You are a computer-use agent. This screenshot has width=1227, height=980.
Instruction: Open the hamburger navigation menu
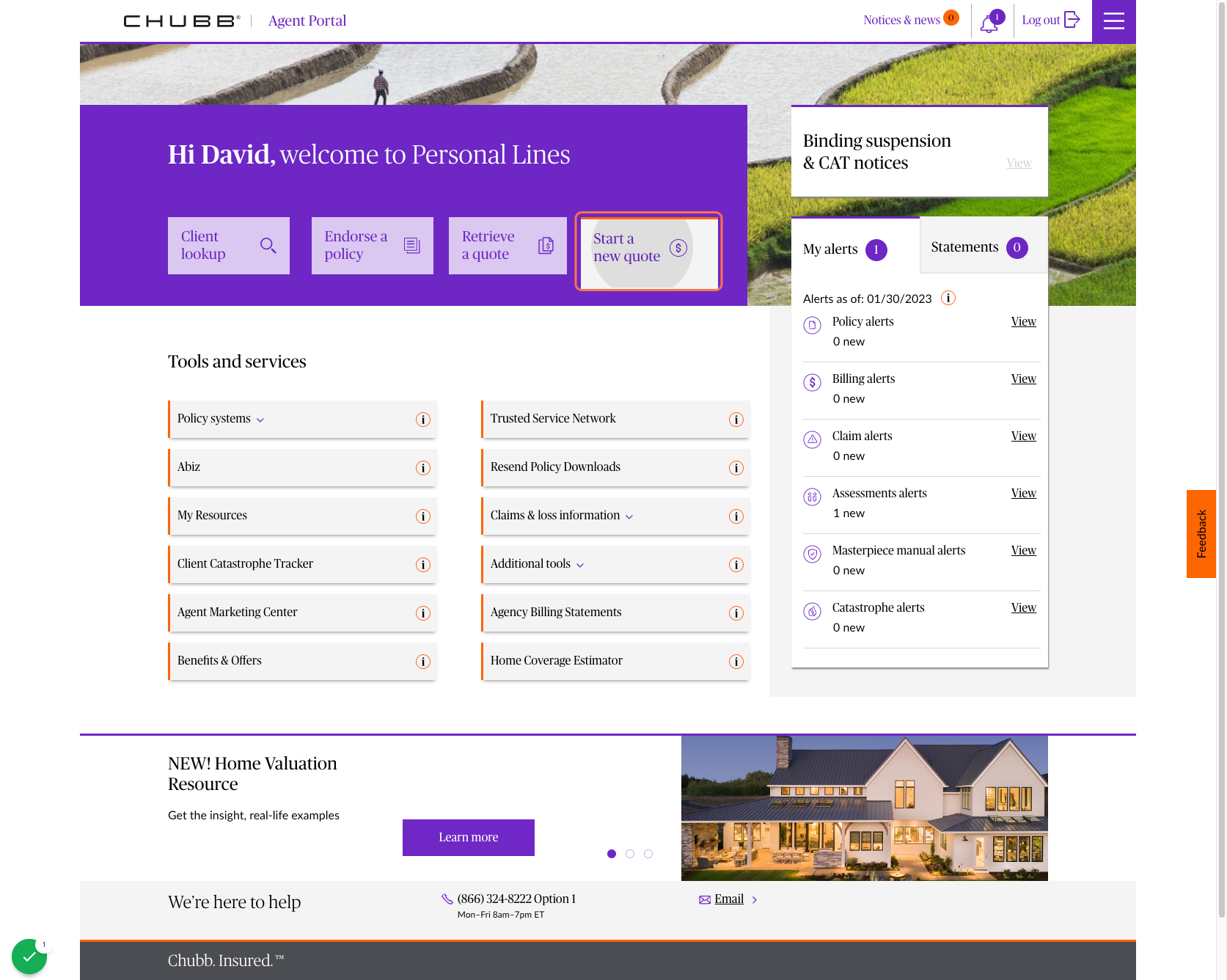[1113, 21]
